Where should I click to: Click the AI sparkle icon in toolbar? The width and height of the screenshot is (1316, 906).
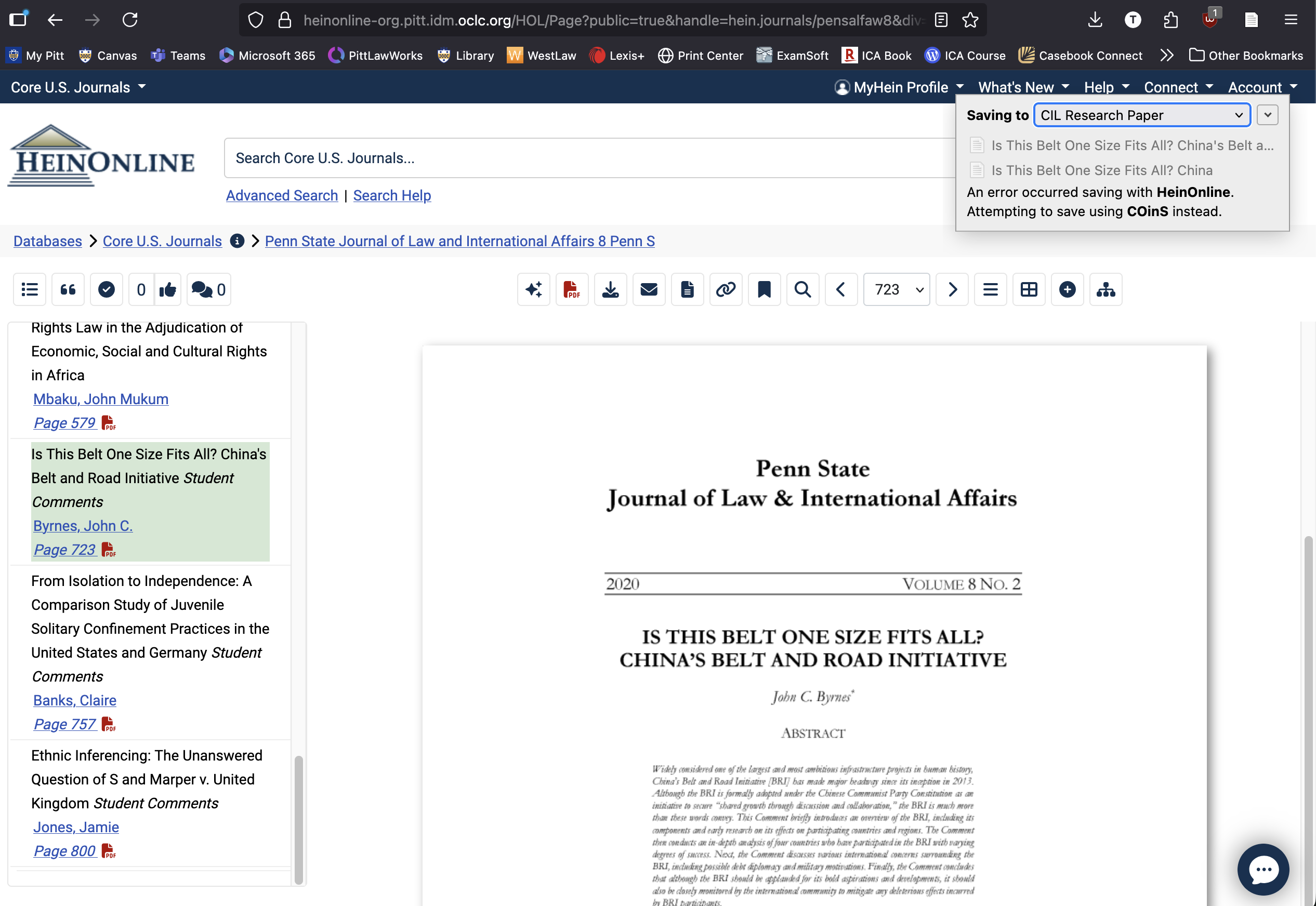(x=533, y=289)
